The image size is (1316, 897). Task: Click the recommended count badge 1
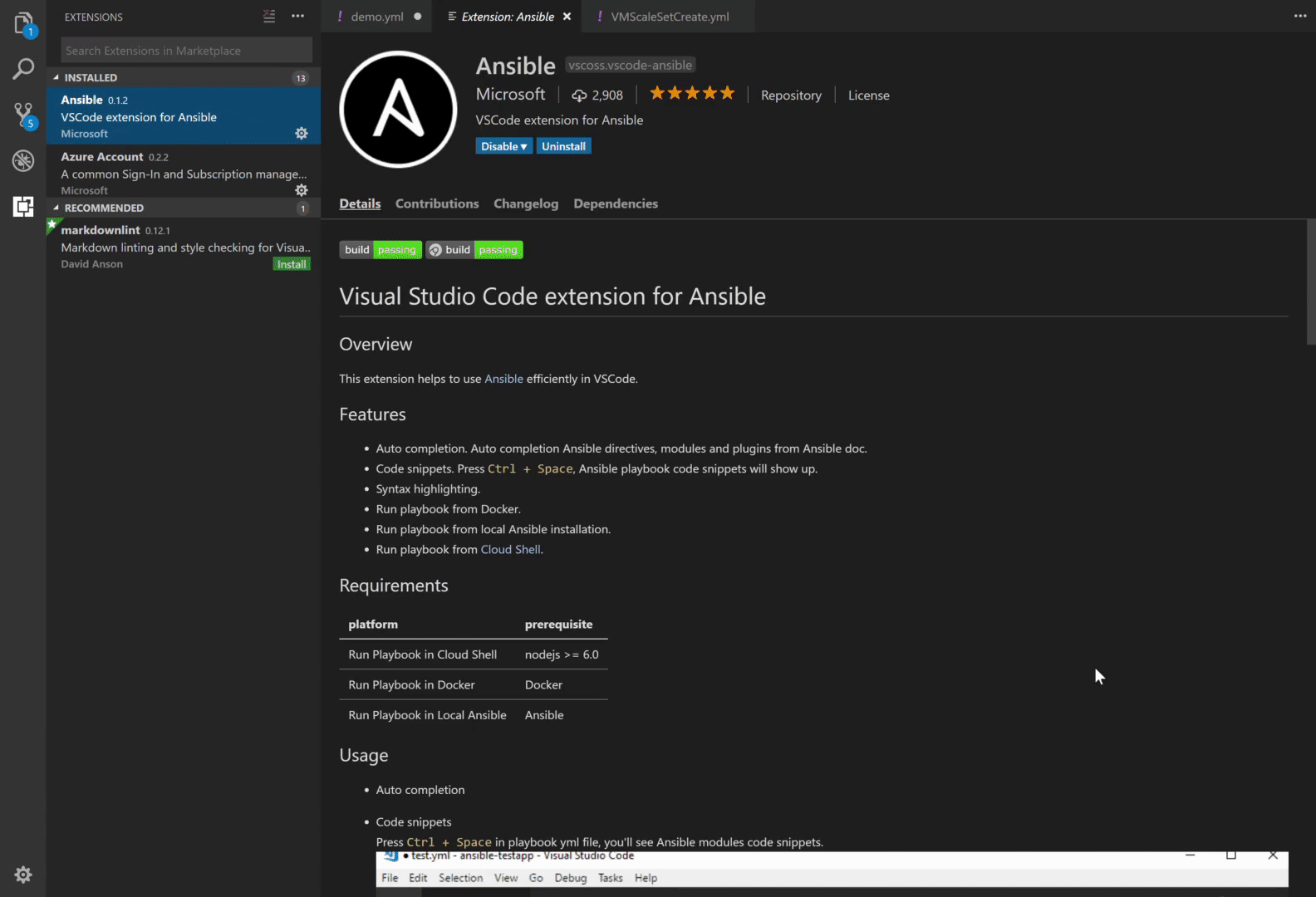303,208
